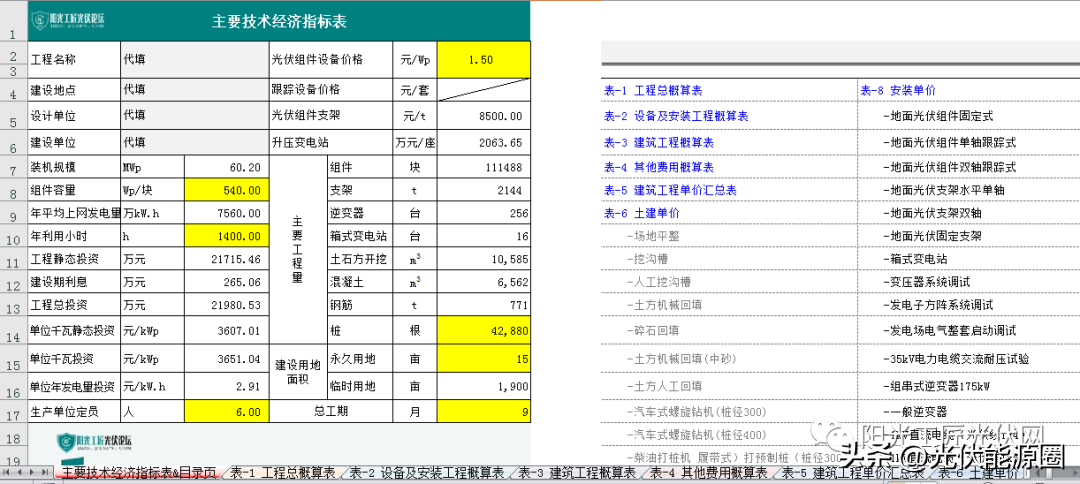Select the yellow 1.50 module price cell
Image resolution: width=1080 pixels, height=484 pixels.
484,60
